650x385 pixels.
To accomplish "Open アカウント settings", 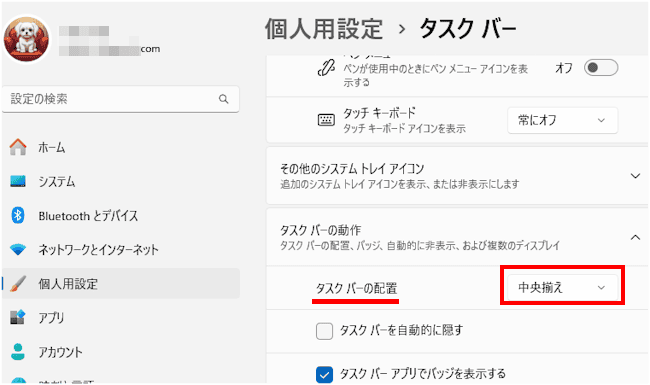I will coord(121,351).
